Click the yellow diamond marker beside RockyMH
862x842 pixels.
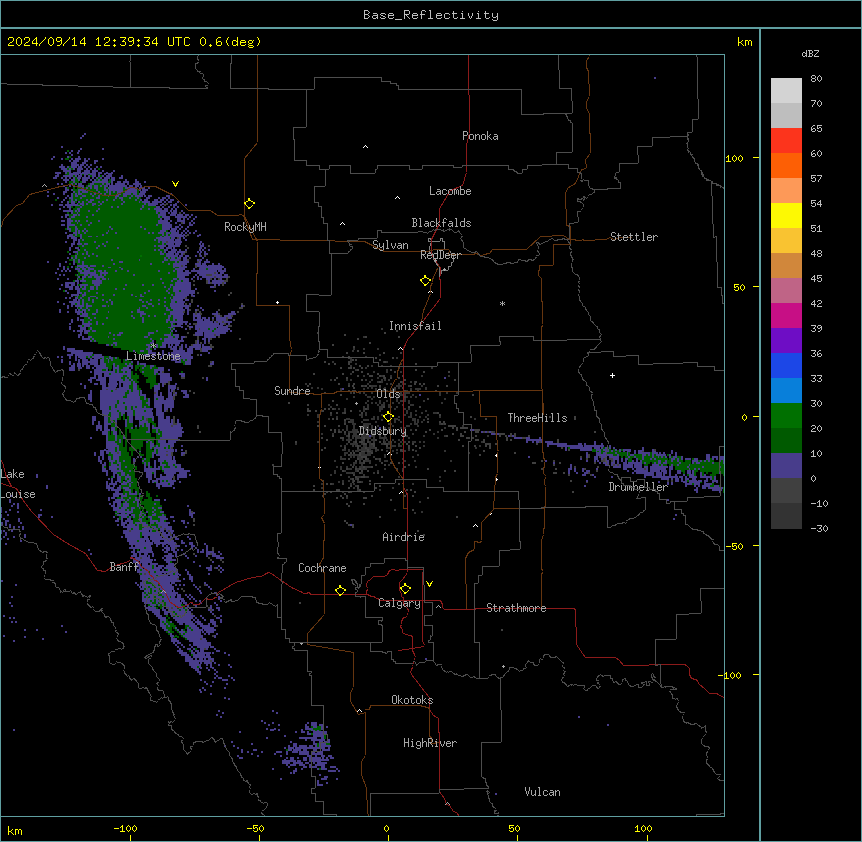250,204
